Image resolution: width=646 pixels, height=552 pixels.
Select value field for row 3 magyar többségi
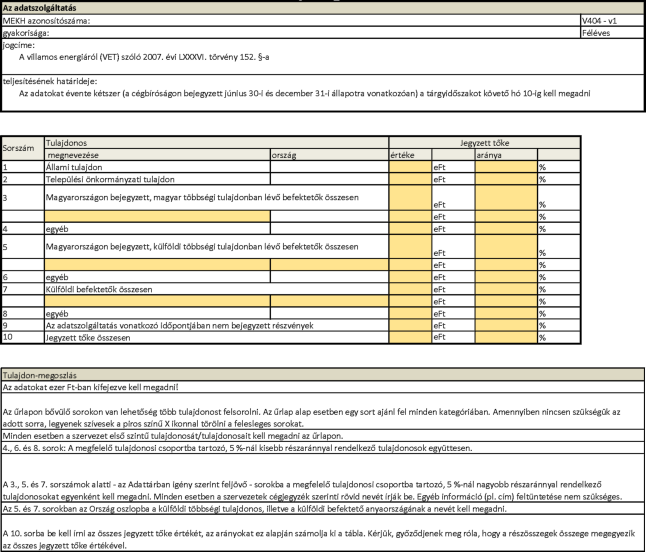[410, 197]
